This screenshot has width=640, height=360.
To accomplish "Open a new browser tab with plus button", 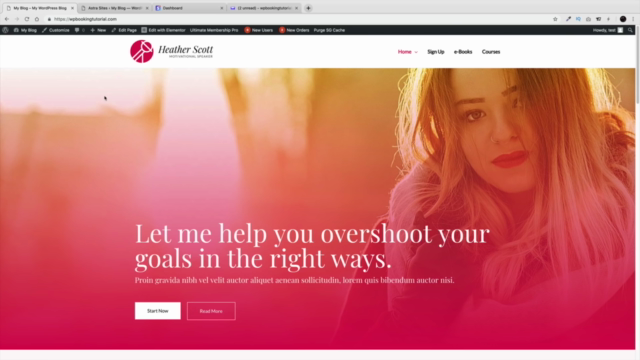I will click(x=308, y=8).
